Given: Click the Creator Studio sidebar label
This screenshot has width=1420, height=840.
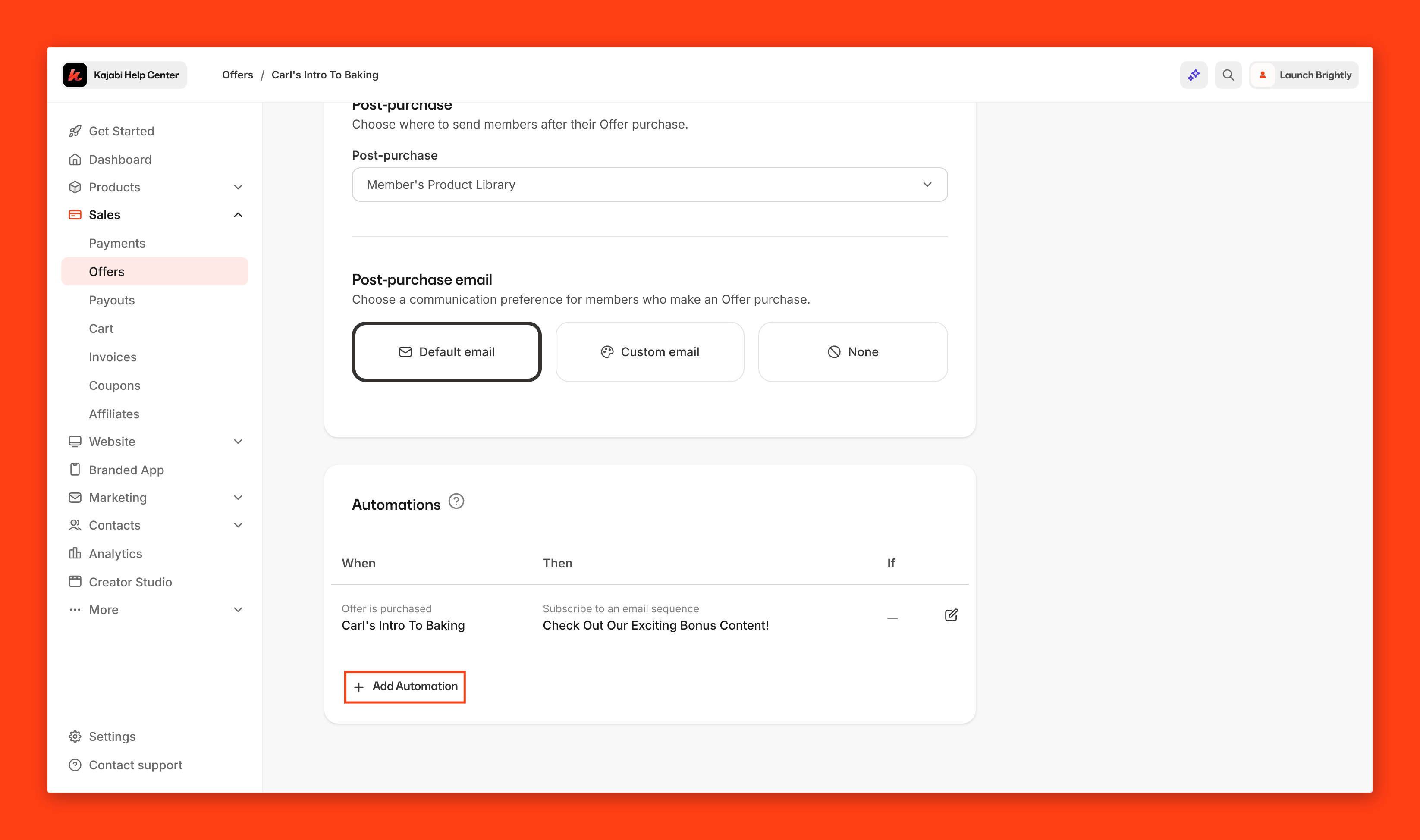Looking at the screenshot, I should tap(130, 582).
